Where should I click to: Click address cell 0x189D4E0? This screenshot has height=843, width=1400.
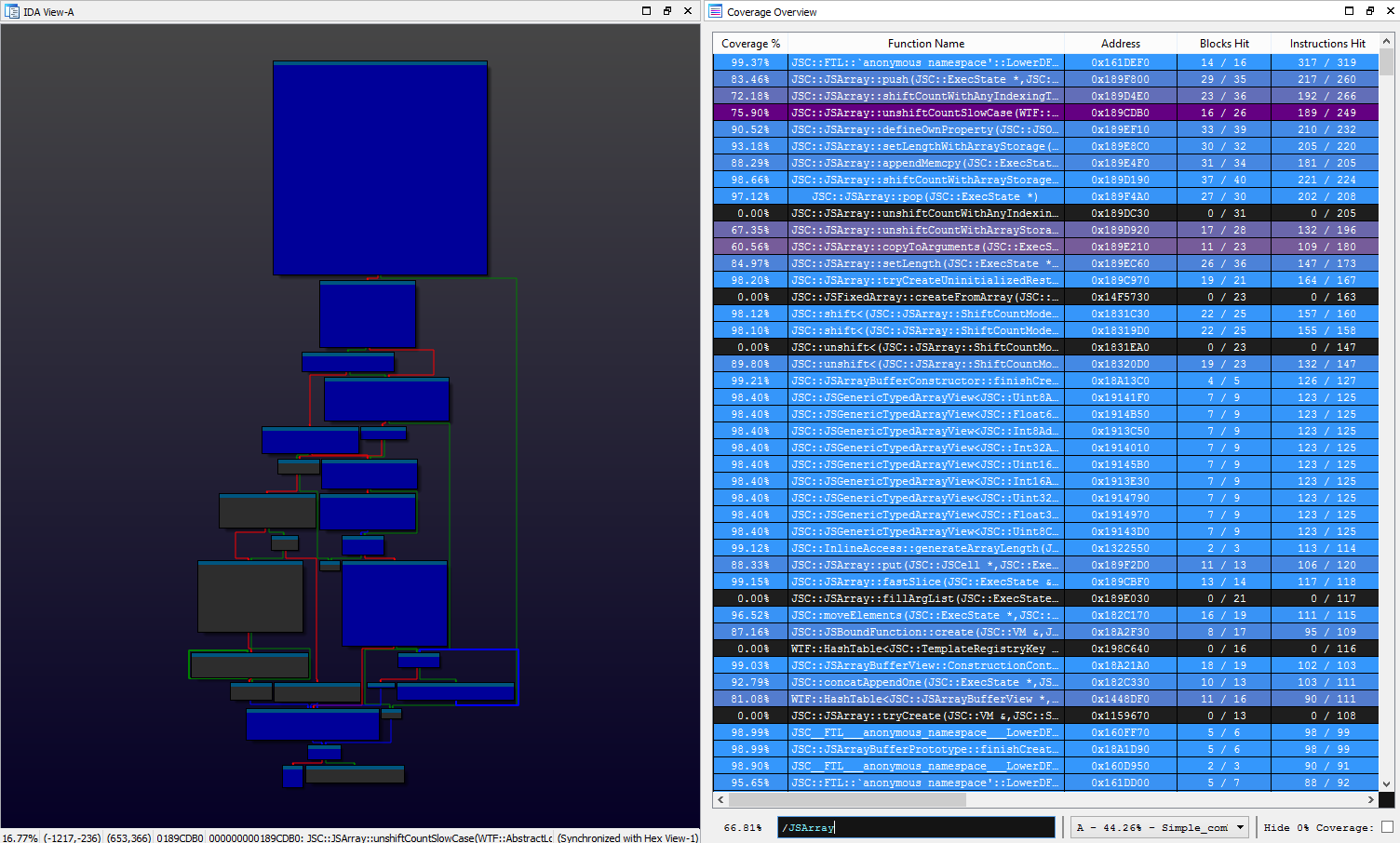point(1120,96)
